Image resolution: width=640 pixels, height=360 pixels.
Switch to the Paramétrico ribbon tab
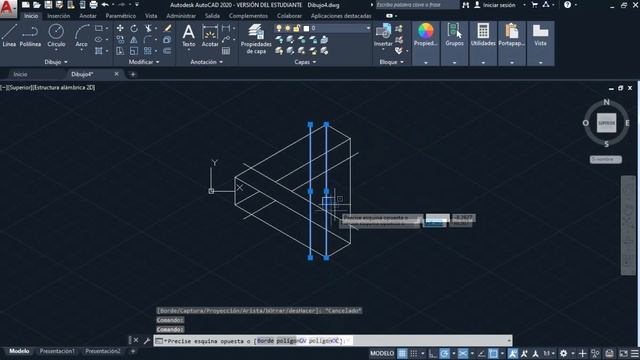pyautogui.click(x=120, y=16)
